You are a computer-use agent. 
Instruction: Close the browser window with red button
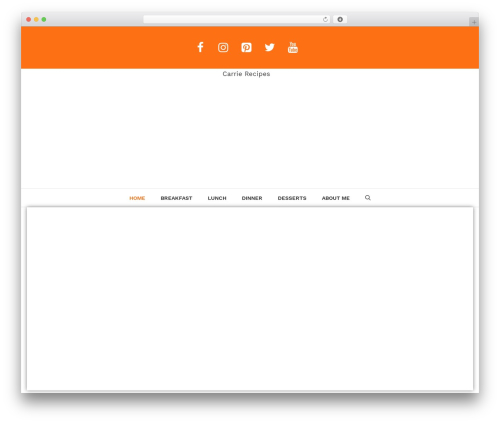tap(29, 19)
